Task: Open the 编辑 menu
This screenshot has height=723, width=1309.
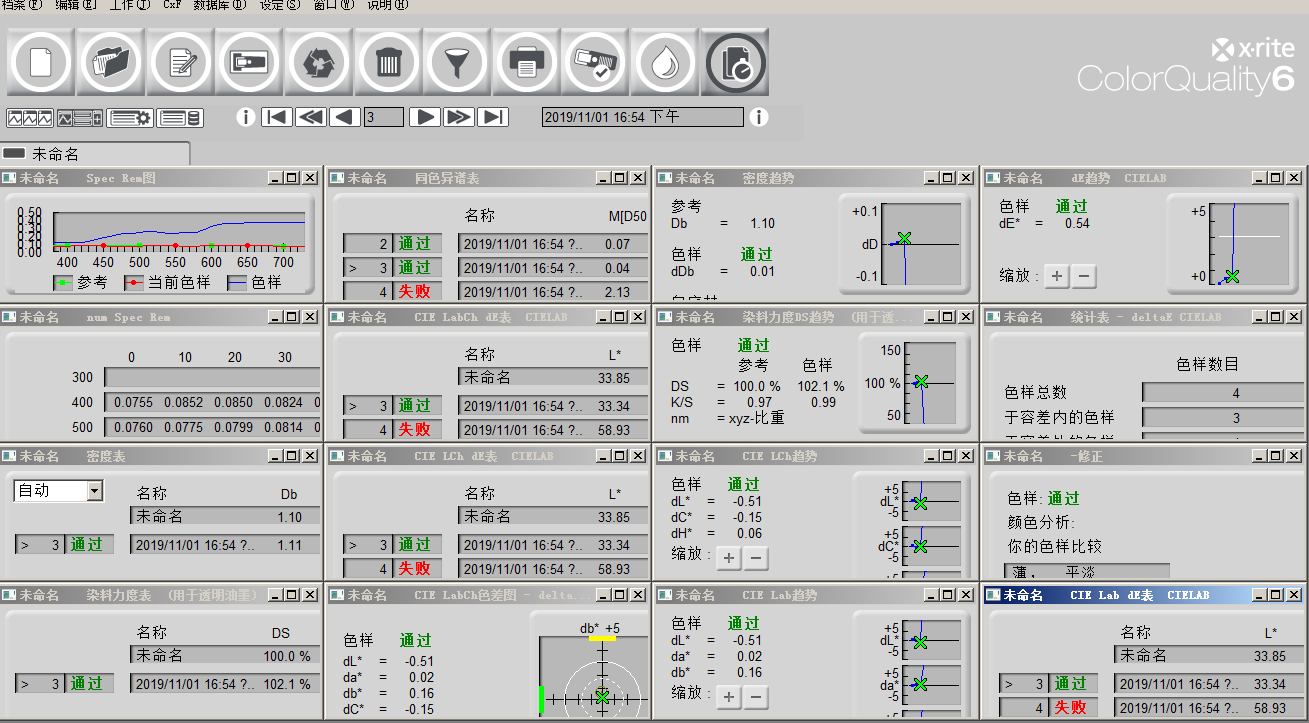Action: click(76, 5)
